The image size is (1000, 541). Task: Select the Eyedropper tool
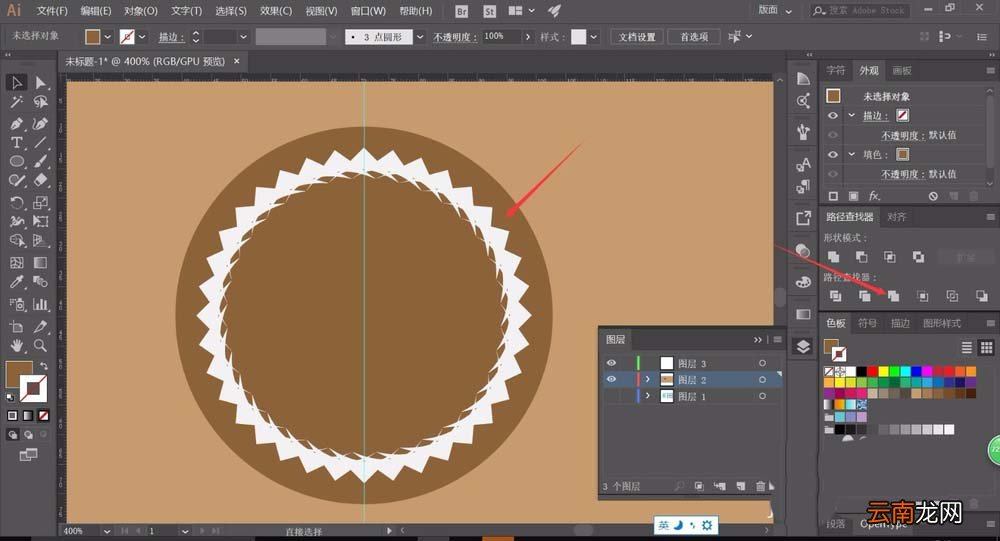(17, 281)
